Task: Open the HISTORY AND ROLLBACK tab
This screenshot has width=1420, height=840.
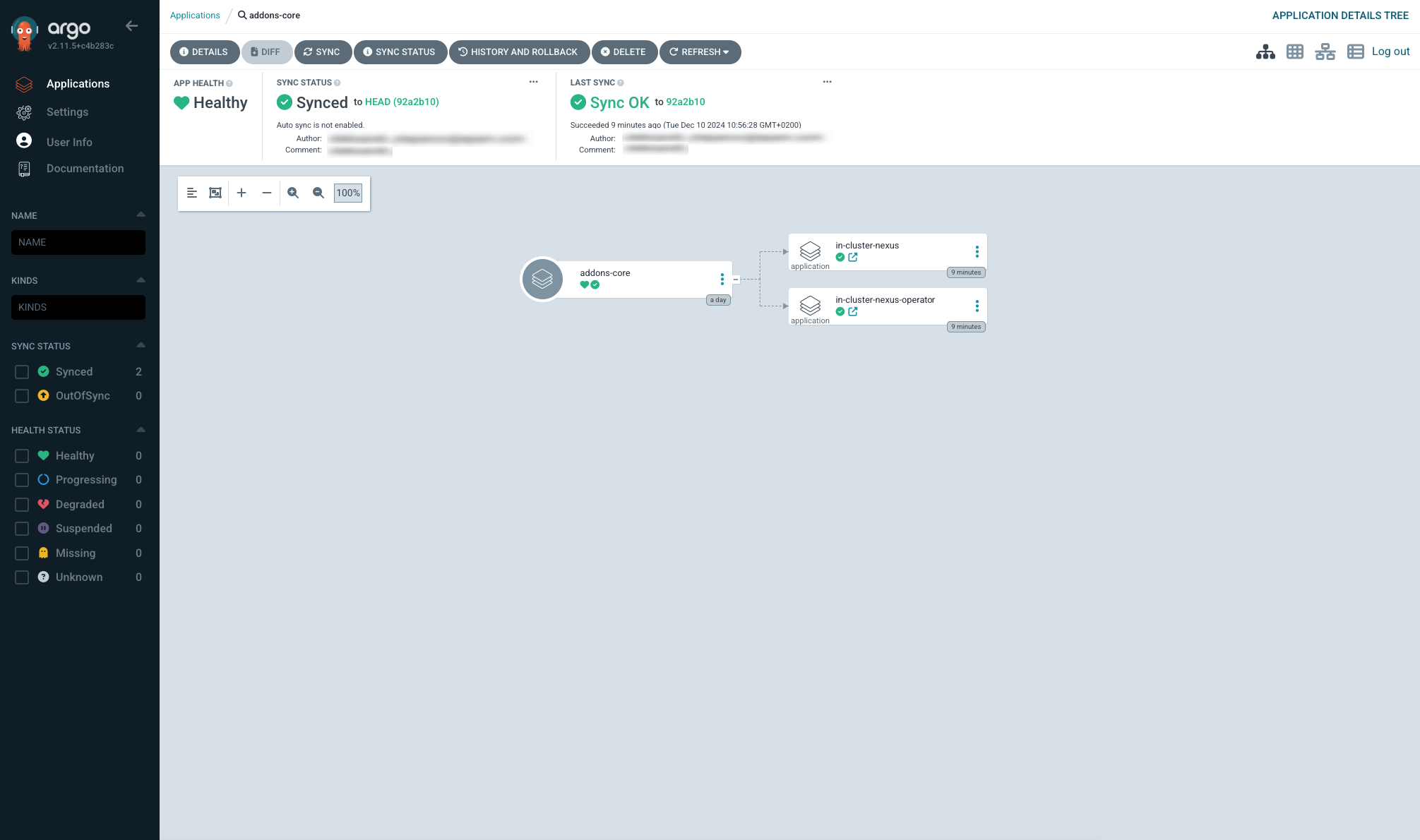Action: 517,52
